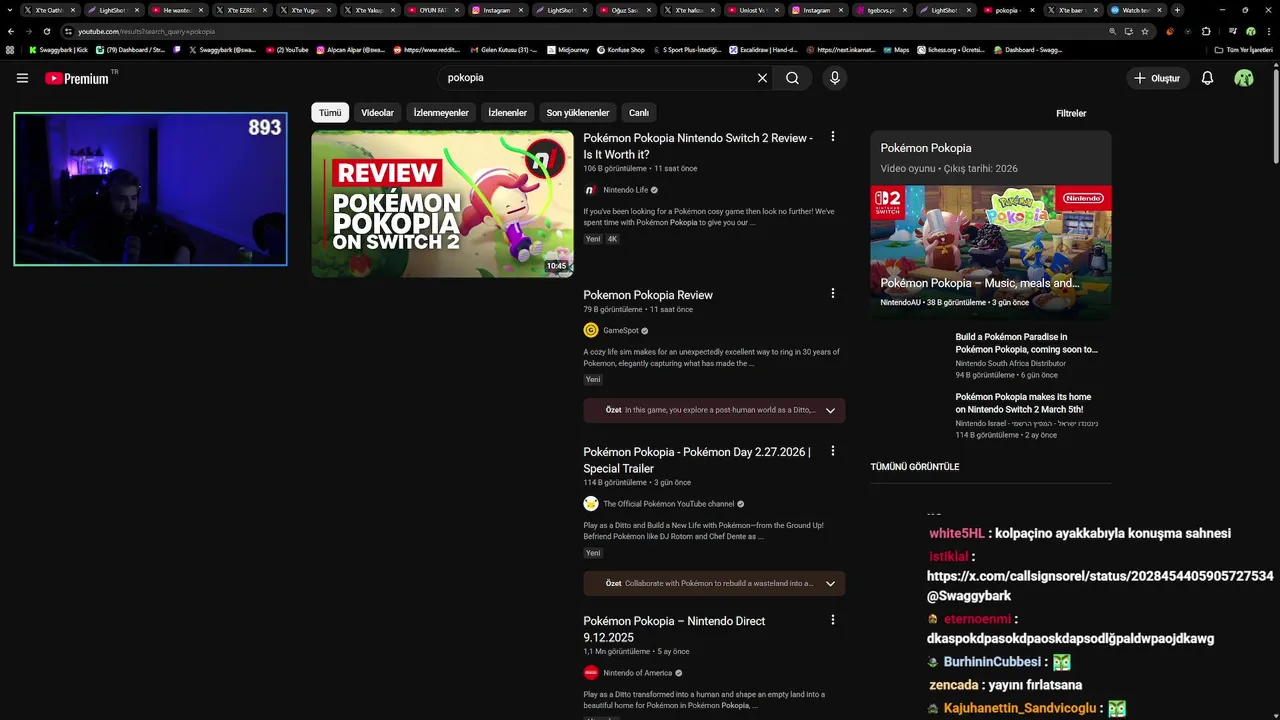This screenshot has width=1280, height=720.
Task: Click the GameSpot channel avatar
Action: coord(591,331)
